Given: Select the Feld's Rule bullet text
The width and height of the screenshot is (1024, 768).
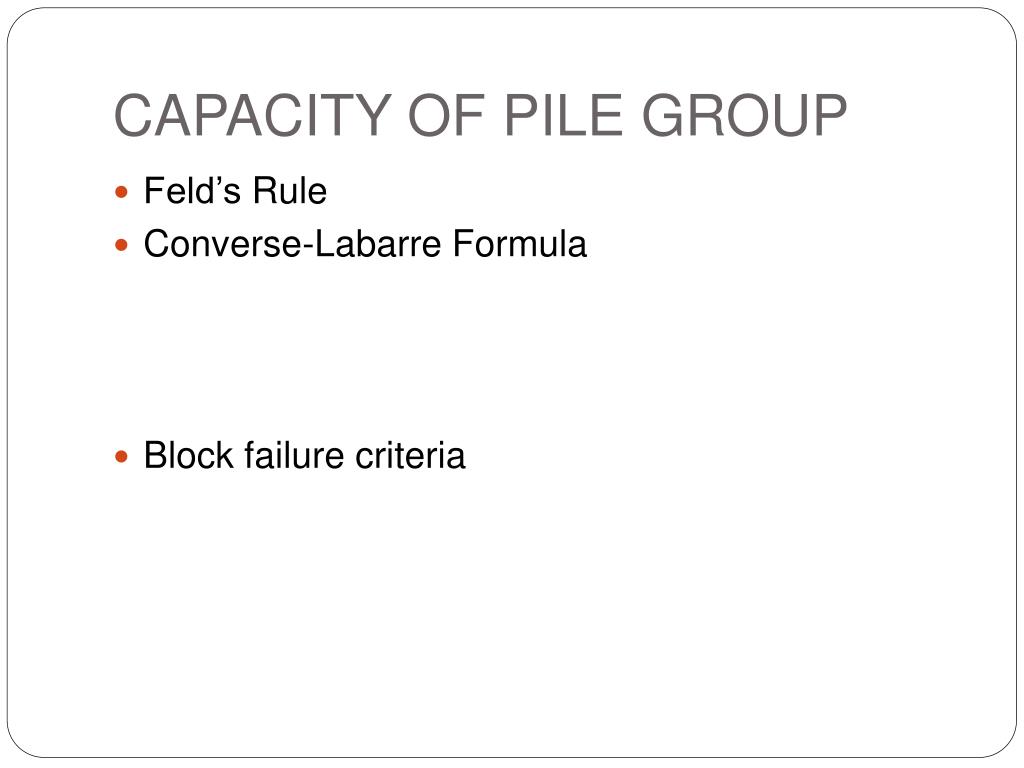Looking at the screenshot, I should pyautogui.click(x=235, y=191).
